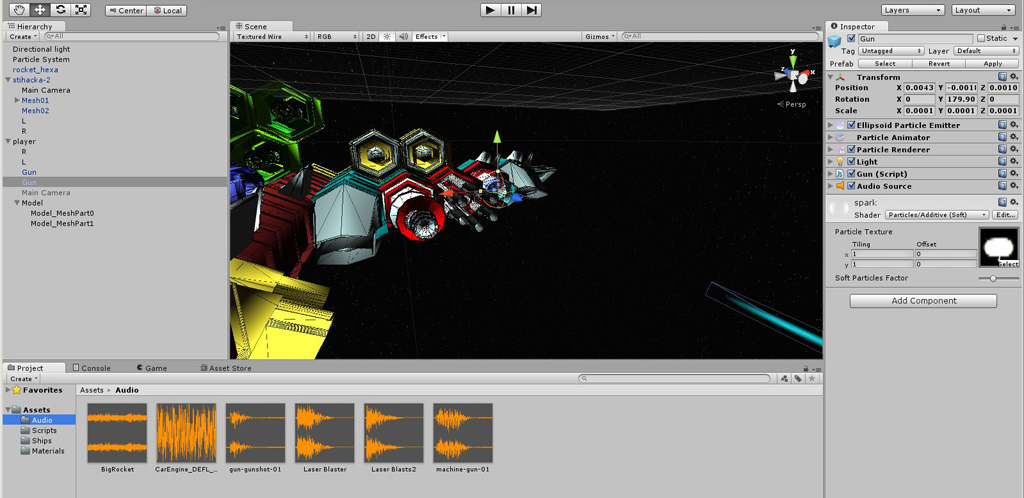Toggle scene lighting sun icon

click(387, 37)
